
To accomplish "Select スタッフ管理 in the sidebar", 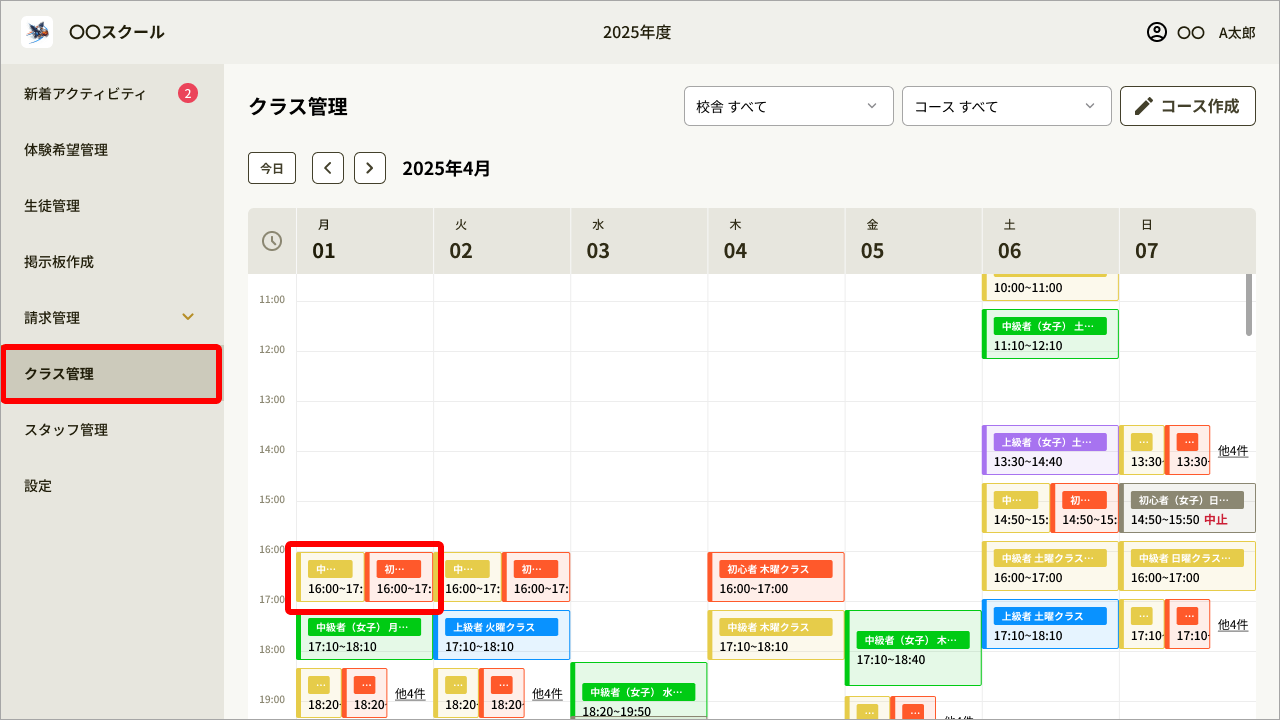I will (x=66, y=430).
